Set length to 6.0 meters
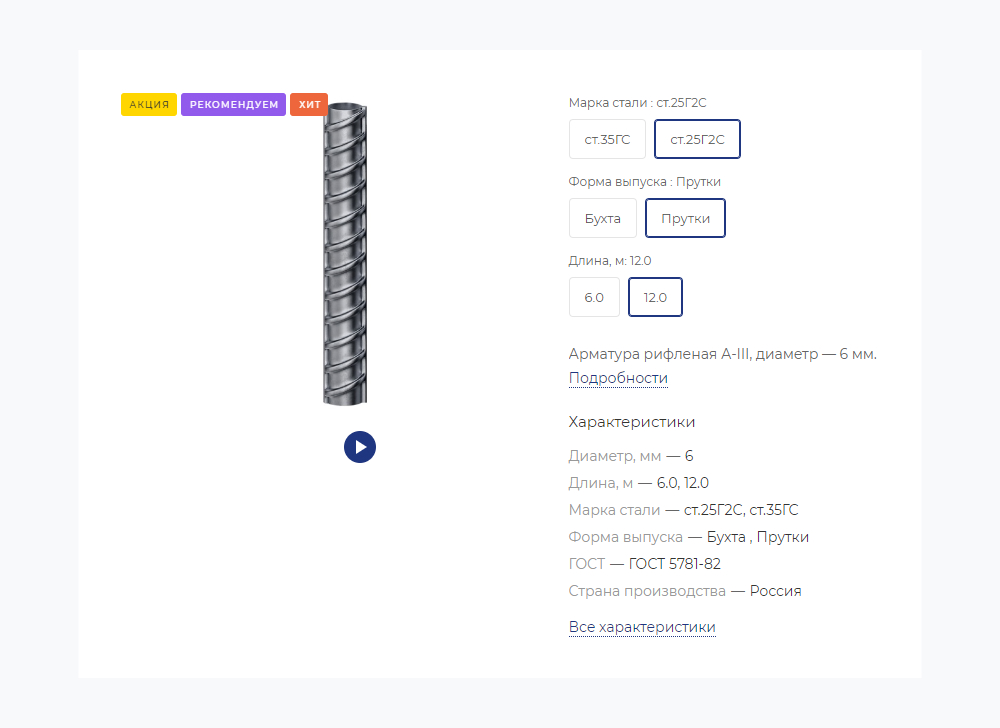This screenshot has height=728, width=1000. tap(594, 297)
